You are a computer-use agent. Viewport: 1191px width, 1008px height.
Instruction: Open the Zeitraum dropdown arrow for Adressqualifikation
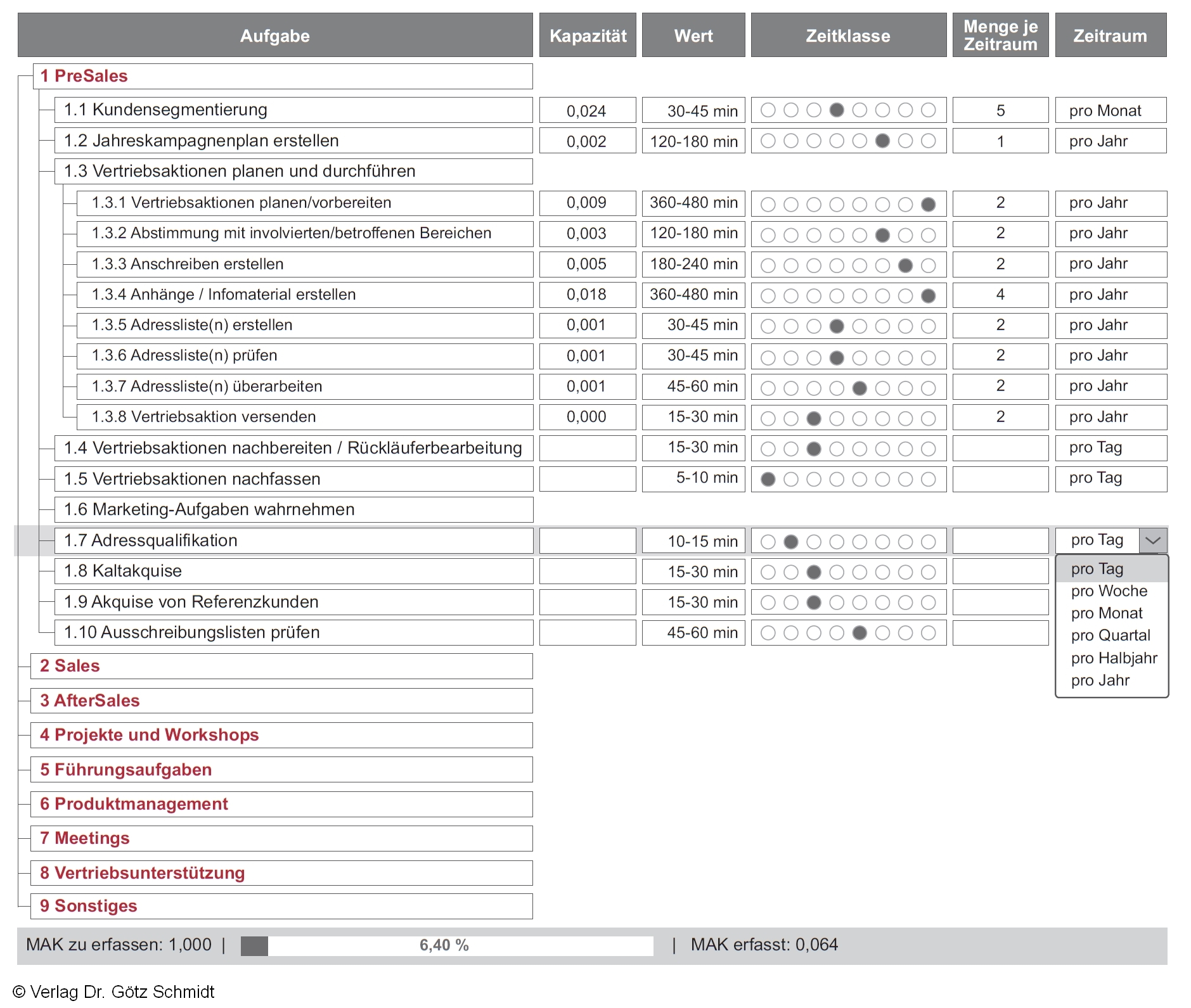coord(1152,540)
